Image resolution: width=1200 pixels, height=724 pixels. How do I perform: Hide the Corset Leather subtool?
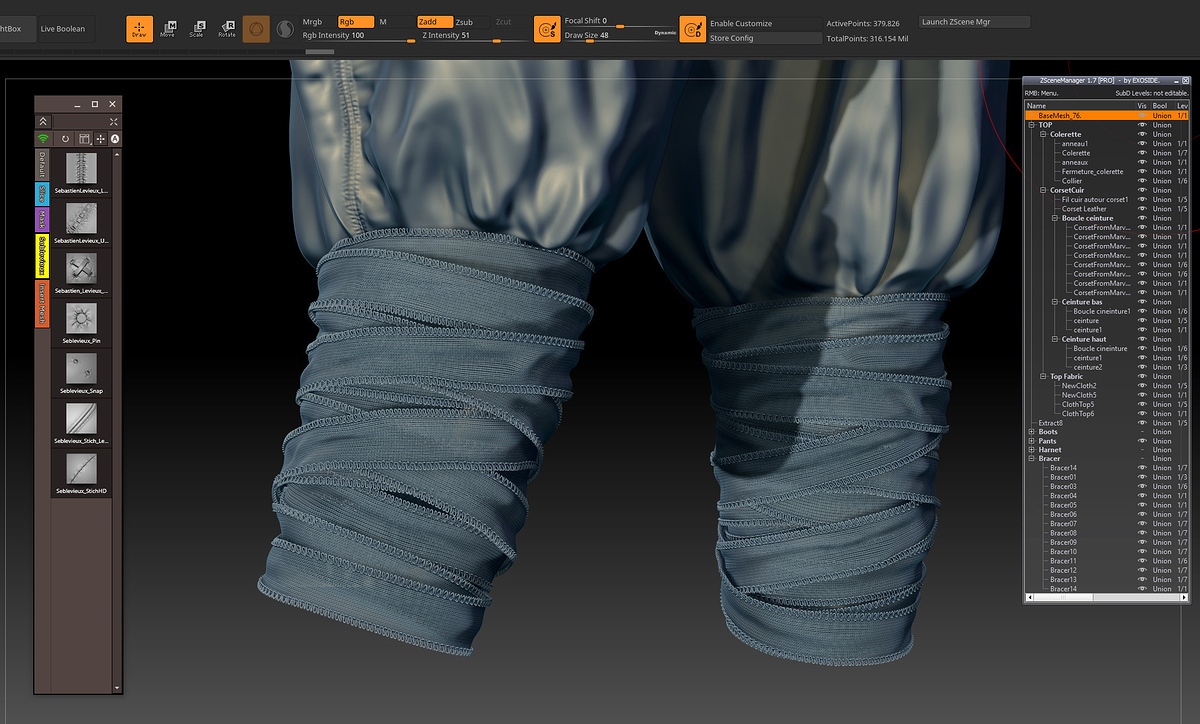pyautogui.click(x=1142, y=209)
